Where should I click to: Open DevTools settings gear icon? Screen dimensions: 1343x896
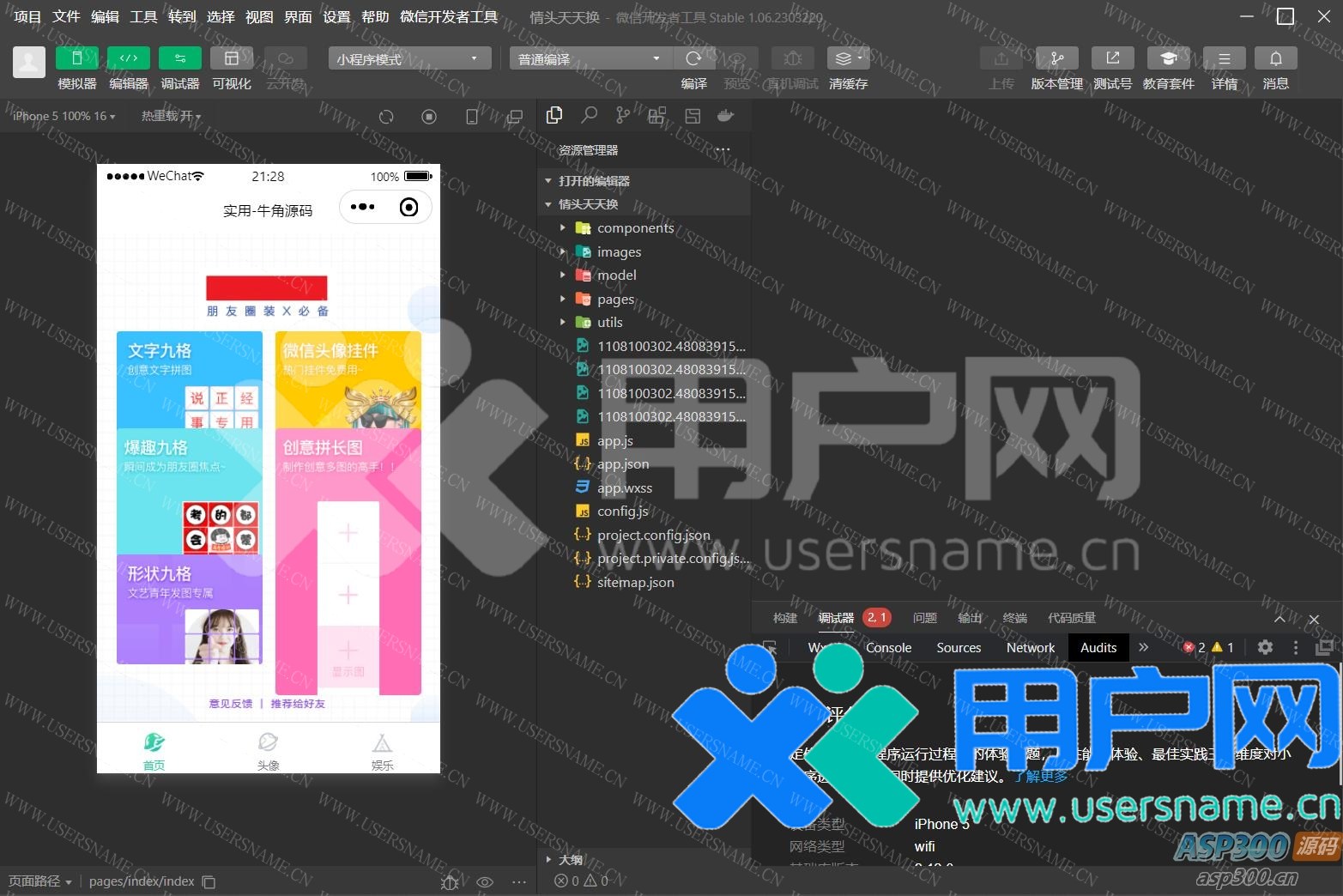1265,647
